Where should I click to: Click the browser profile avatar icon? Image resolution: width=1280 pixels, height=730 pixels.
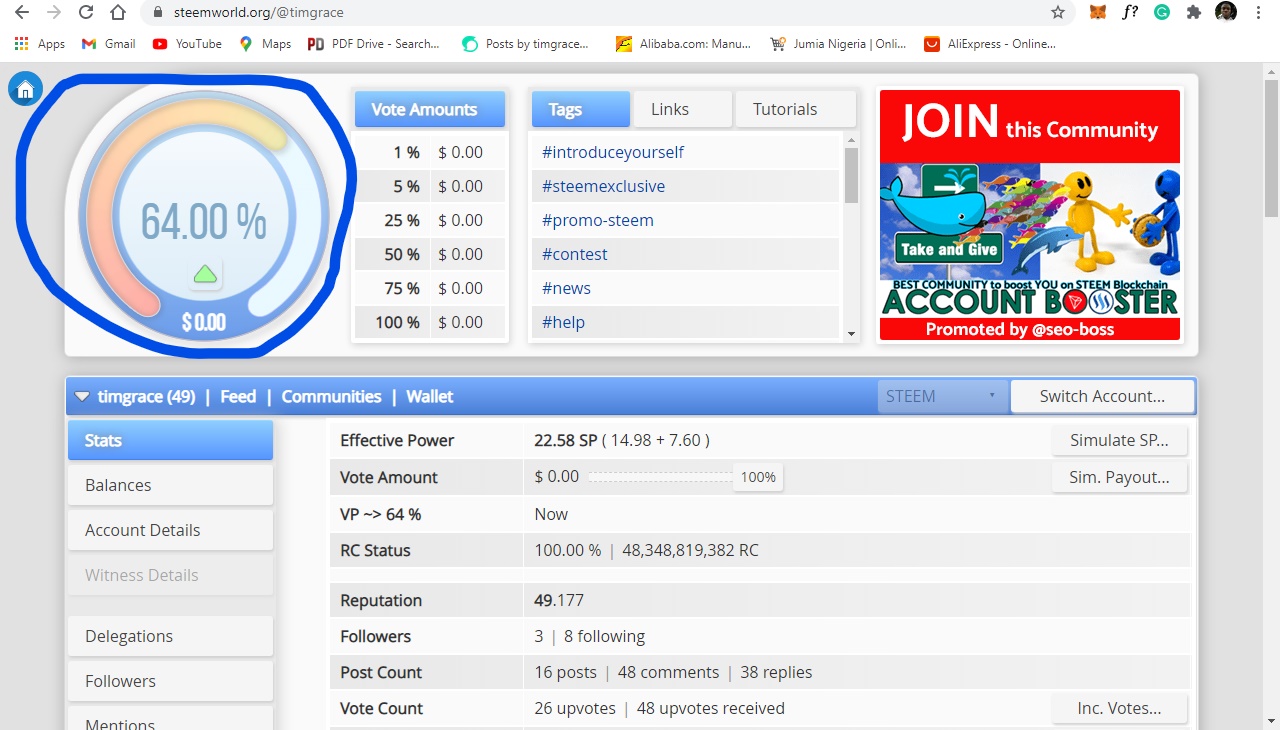1225,12
